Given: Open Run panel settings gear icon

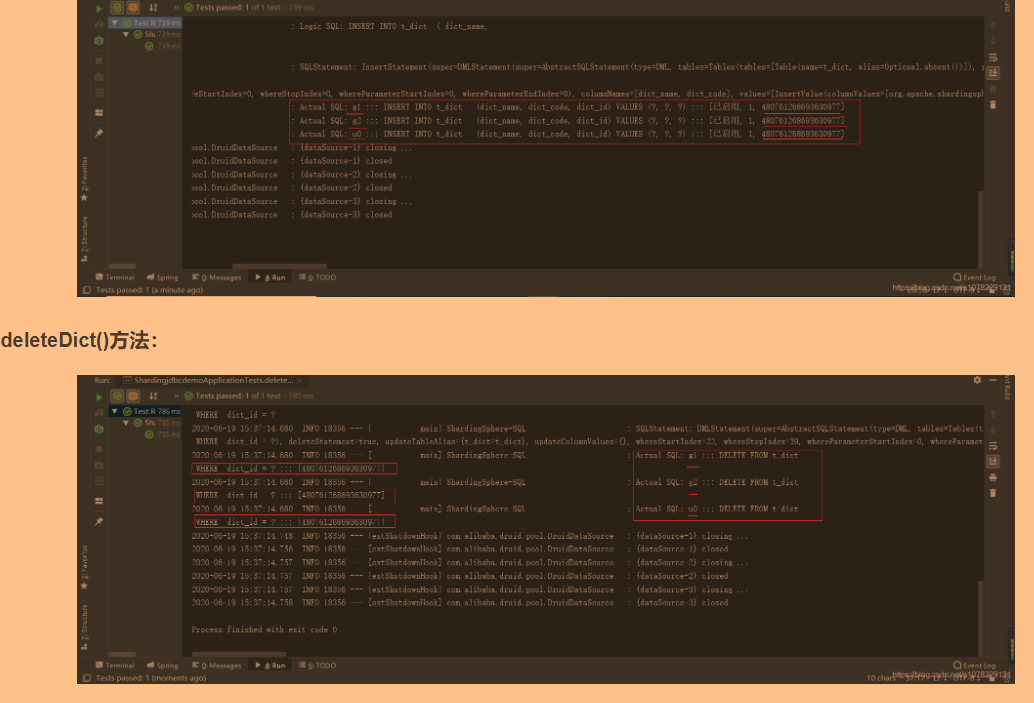Looking at the screenshot, I should tap(977, 381).
